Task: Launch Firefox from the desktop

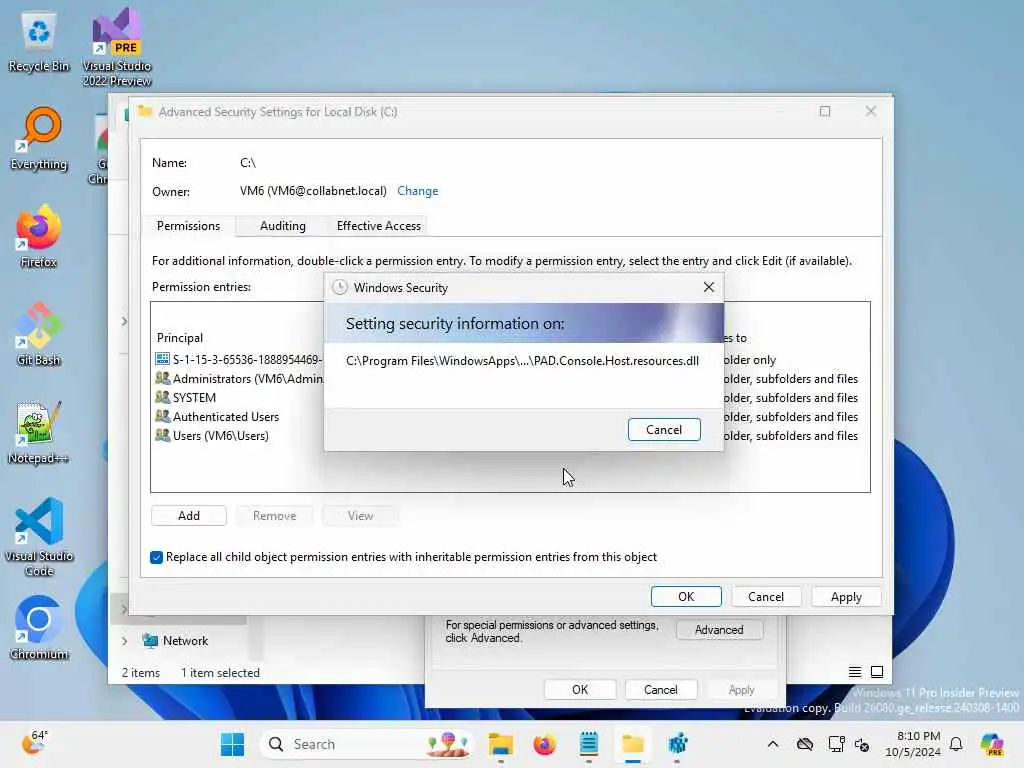Action: 39,236
